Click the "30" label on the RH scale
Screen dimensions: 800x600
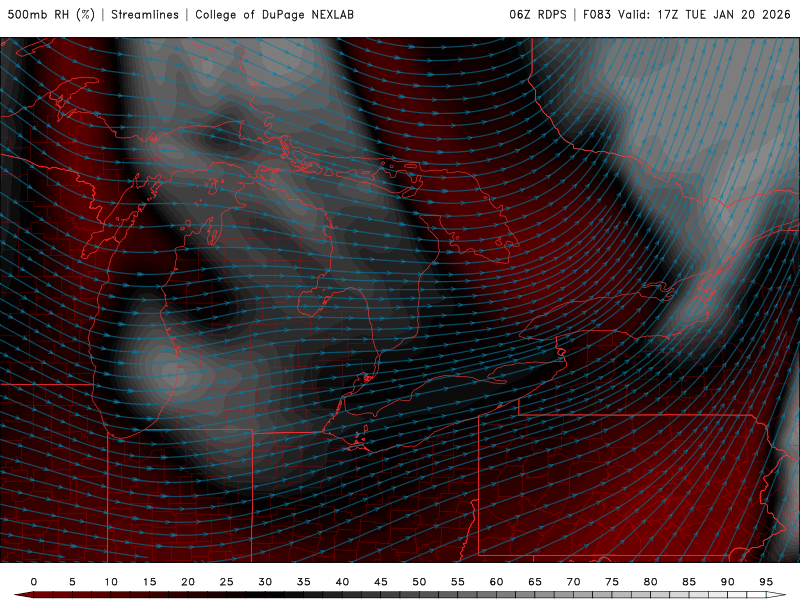click(265, 582)
